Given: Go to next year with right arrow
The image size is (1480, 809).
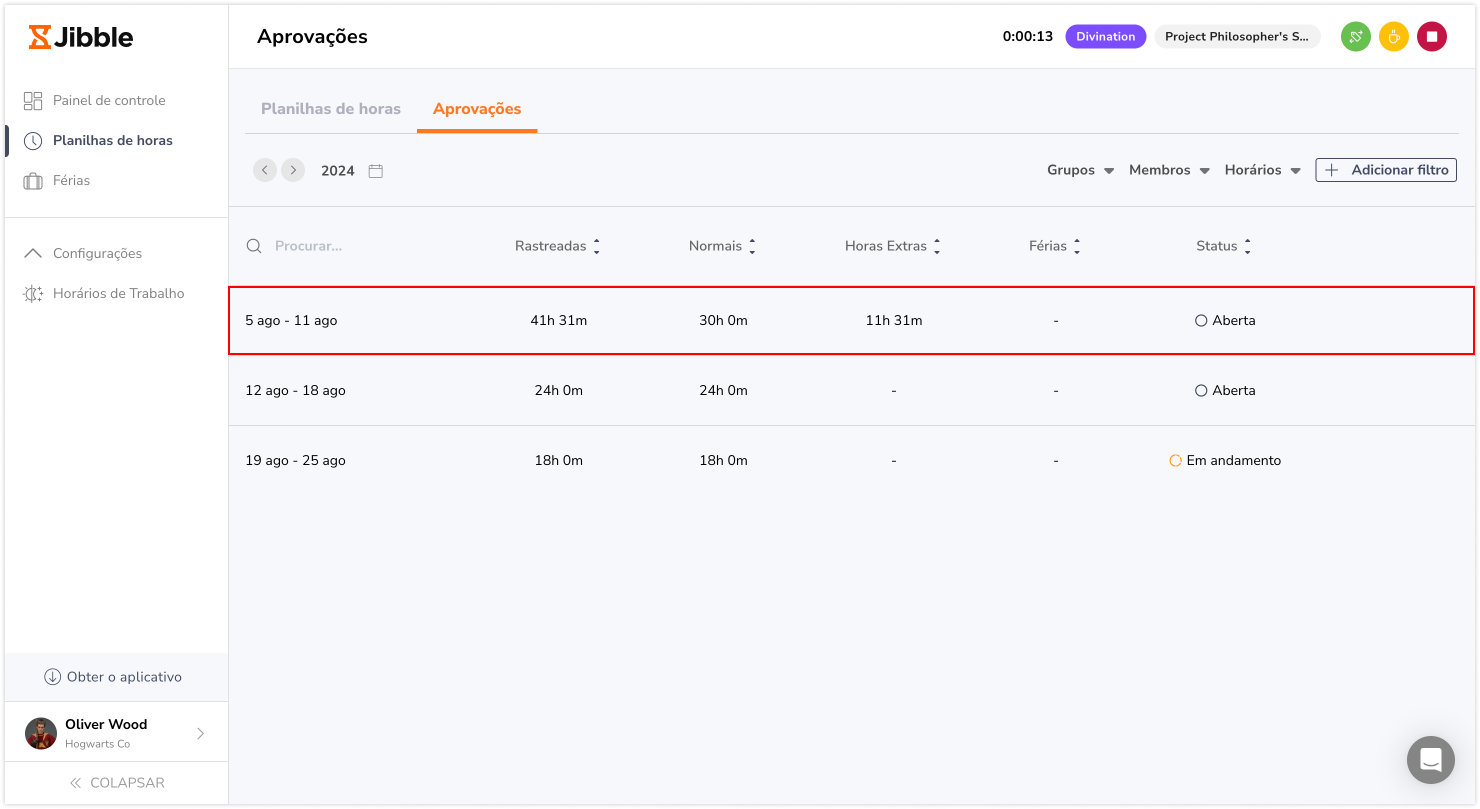Looking at the screenshot, I should tap(292, 170).
